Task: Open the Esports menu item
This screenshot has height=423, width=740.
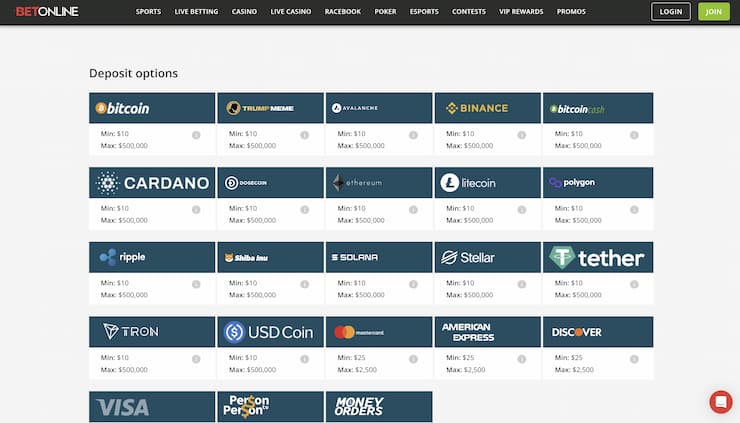Action: [424, 11]
